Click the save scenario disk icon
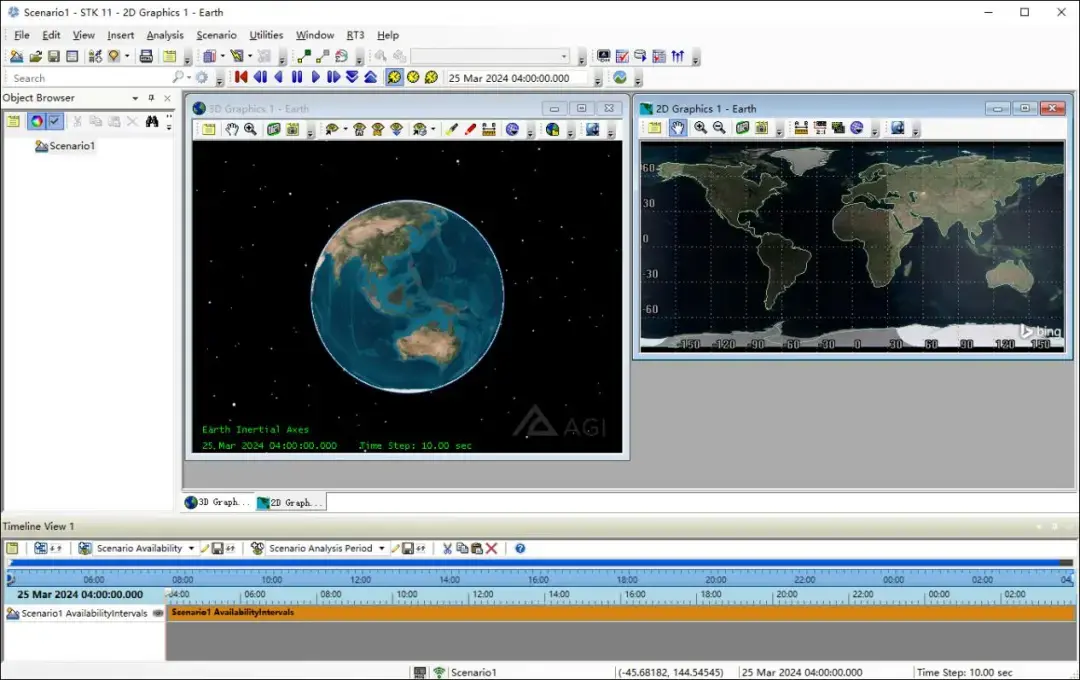The width and height of the screenshot is (1080, 680). [54, 56]
